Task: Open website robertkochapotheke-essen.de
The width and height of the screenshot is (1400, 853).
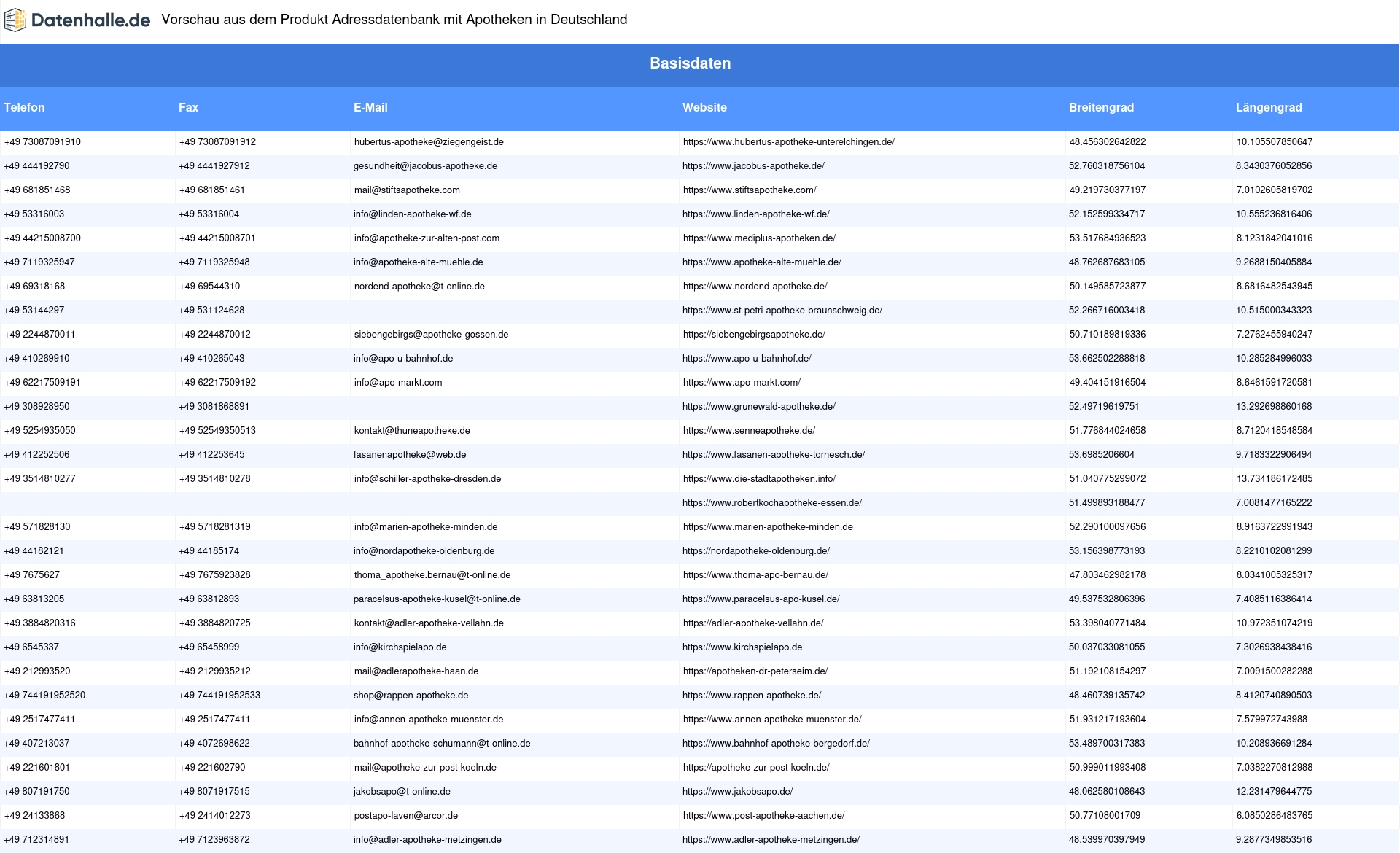Action: 772,503
